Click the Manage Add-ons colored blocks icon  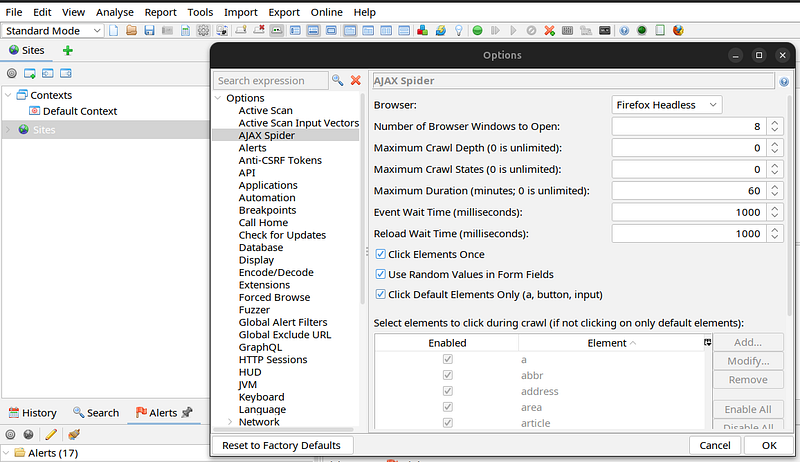(422, 31)
